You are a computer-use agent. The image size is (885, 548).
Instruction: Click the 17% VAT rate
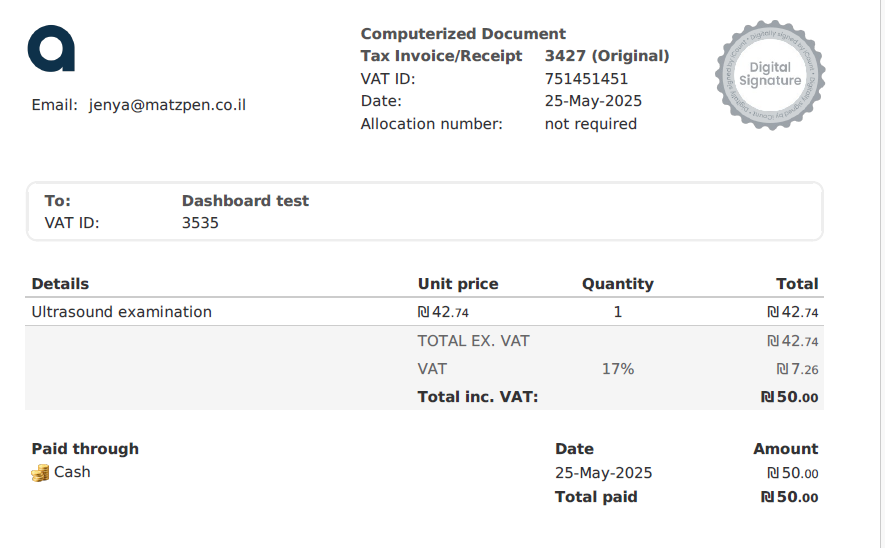point(617,369)
